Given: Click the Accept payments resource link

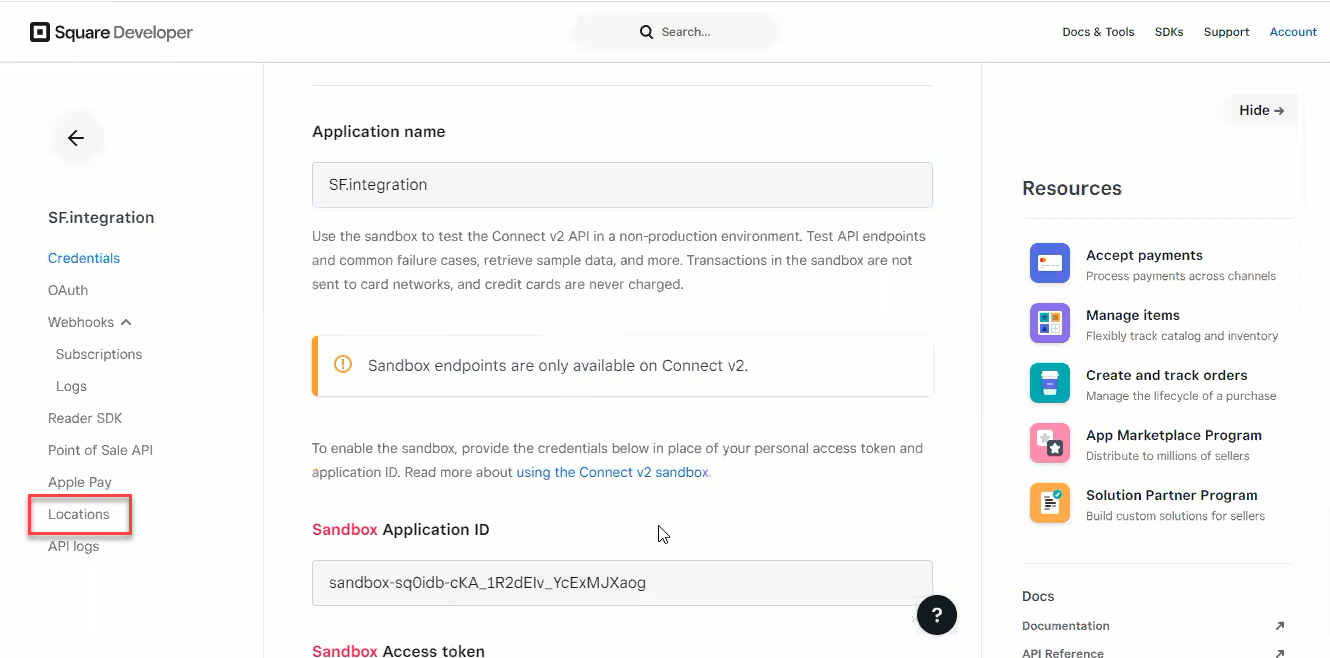Looking at the screenshot, I should coord(1144,255).
